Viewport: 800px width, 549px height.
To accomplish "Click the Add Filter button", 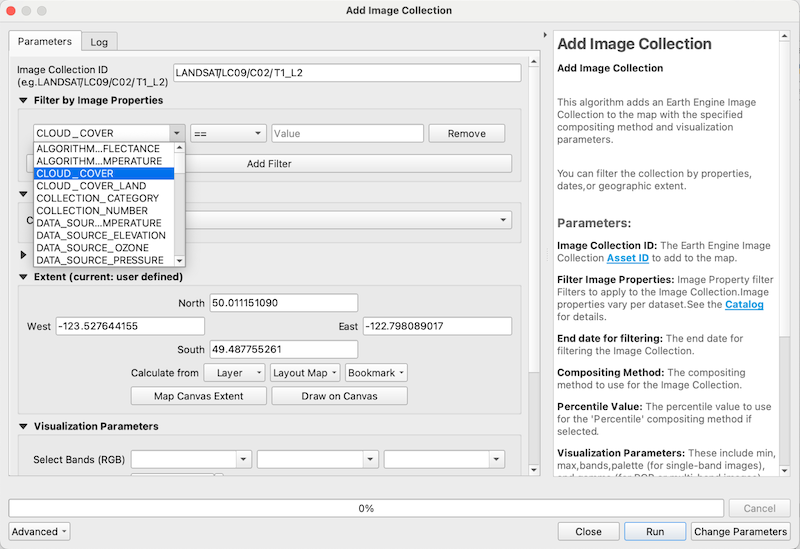I will pos(269,164).
